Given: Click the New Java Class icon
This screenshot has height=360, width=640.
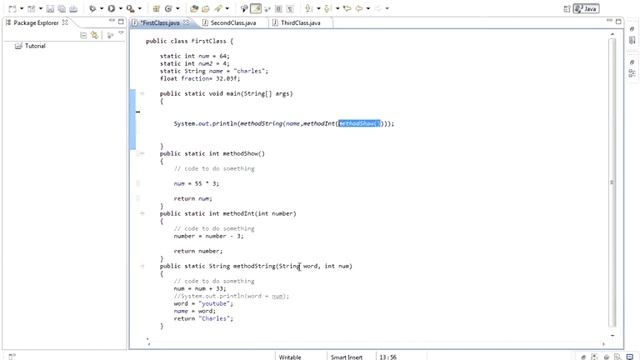Looking at the screenshot, I should [x=168, y=9].
